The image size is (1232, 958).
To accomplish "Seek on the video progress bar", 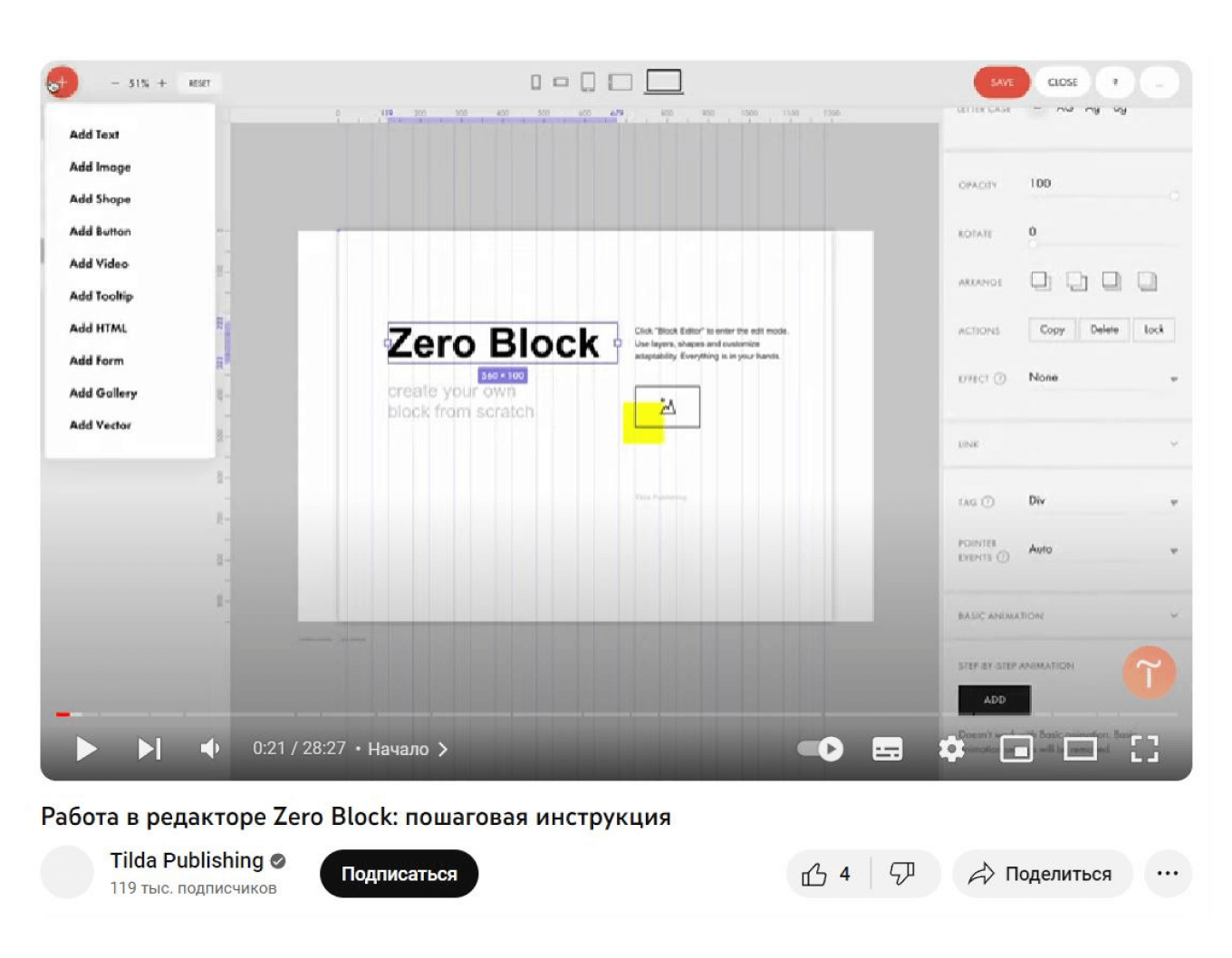I will click(x=616, y=714).
